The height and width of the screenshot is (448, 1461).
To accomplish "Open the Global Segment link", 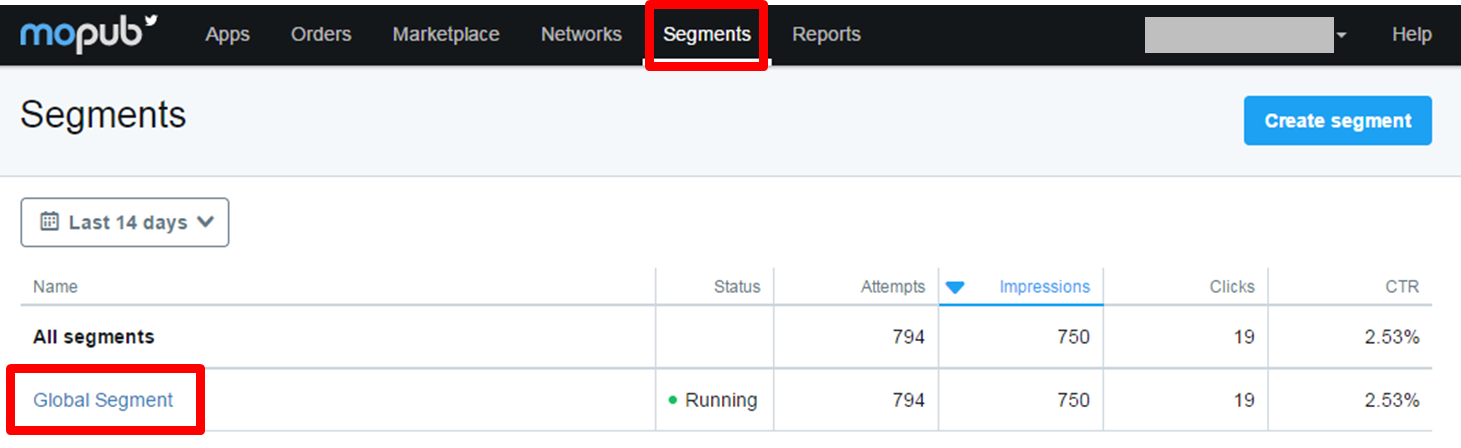I will tap(103, 400).
